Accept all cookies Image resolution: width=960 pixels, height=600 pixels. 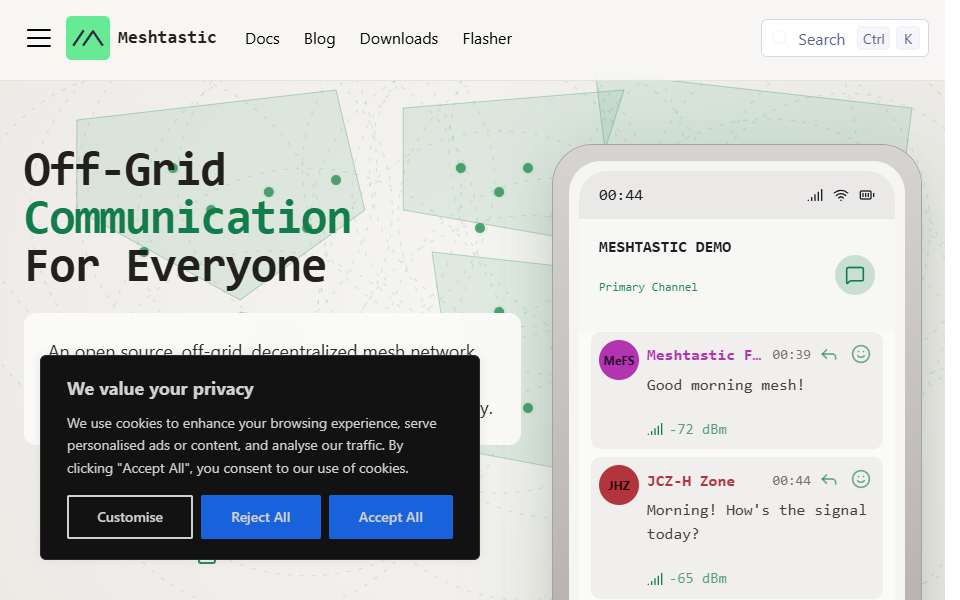(x=391, y=517)
